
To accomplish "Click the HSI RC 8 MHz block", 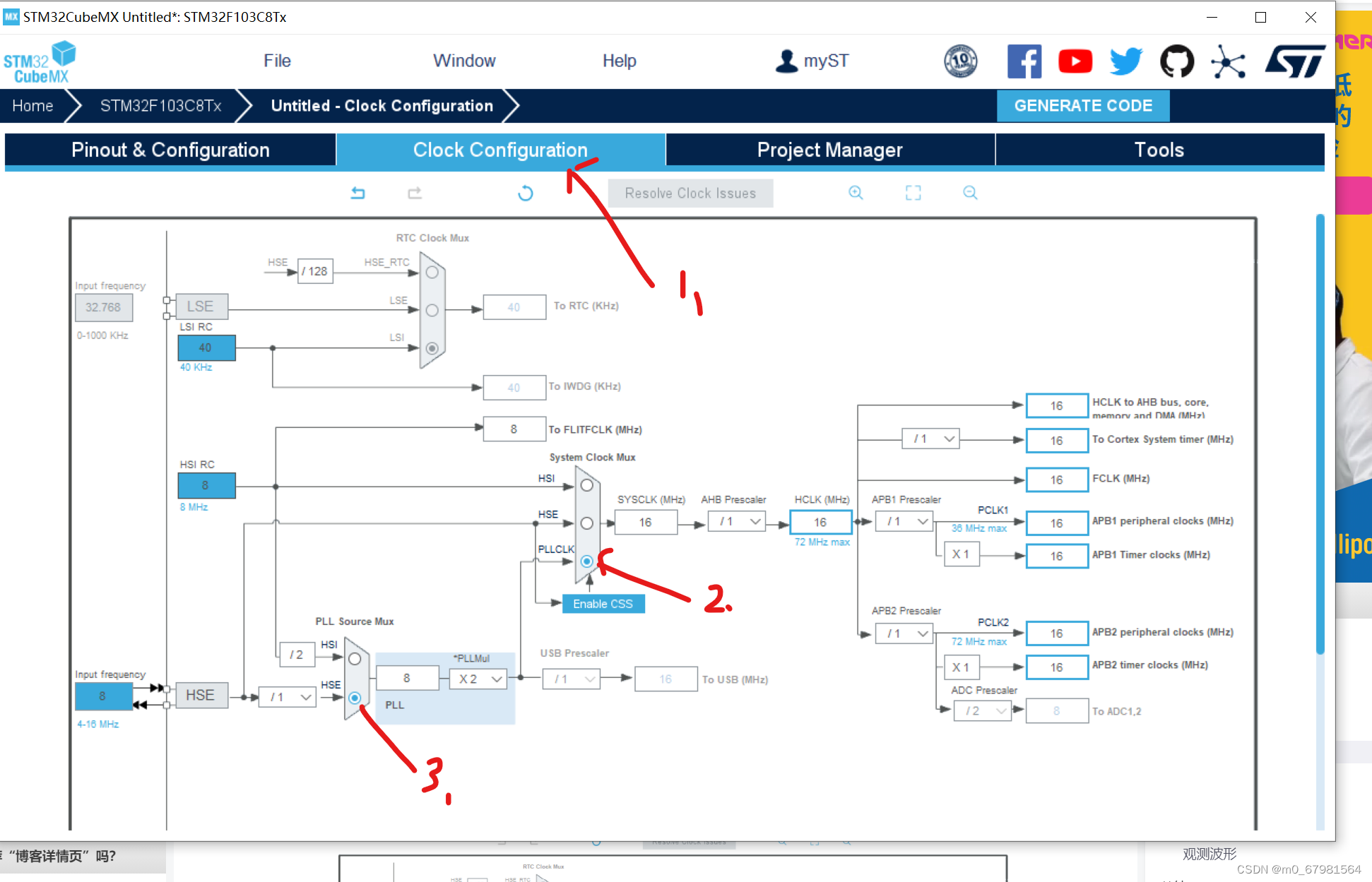I will [x=206, y=486].
